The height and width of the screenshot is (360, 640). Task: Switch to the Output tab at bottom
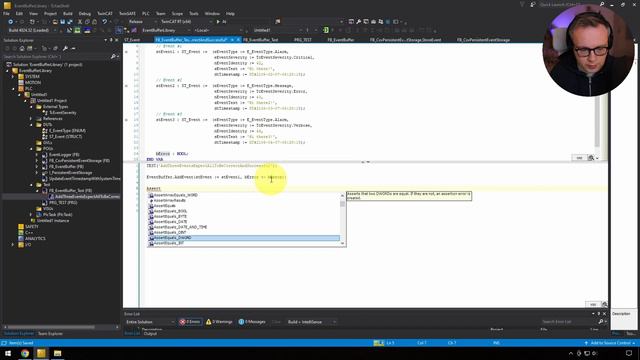coord(150,333)
